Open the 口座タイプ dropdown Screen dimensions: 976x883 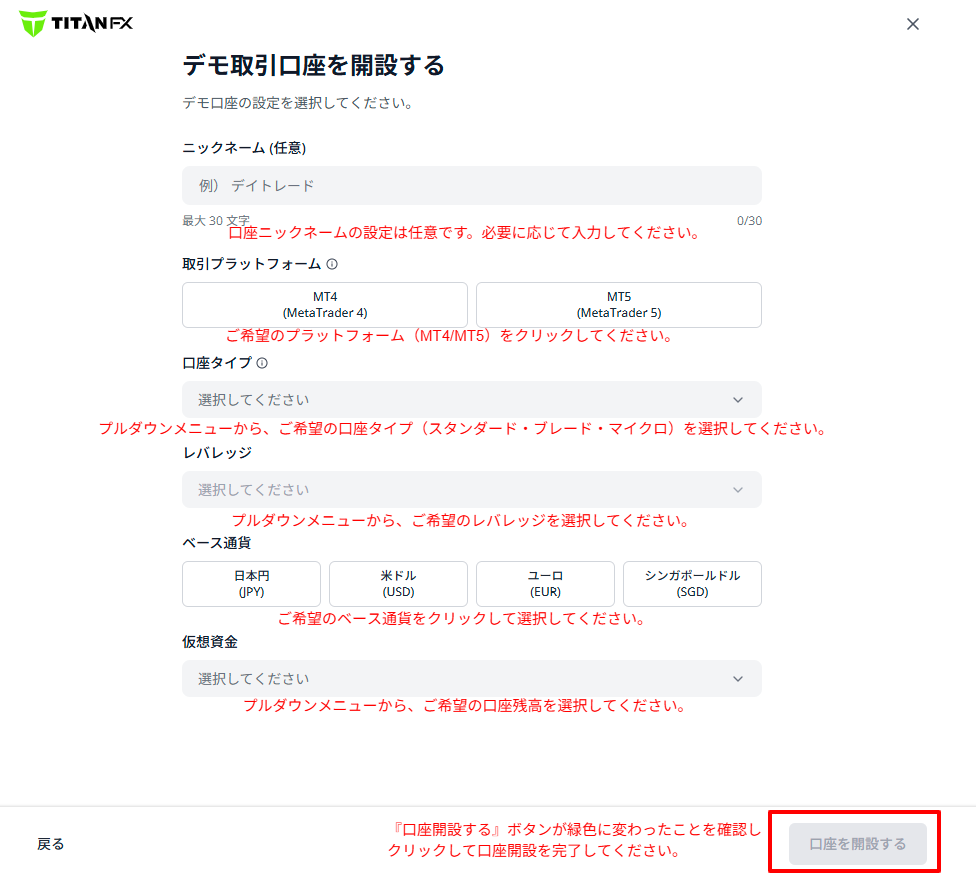click(472, 399)
